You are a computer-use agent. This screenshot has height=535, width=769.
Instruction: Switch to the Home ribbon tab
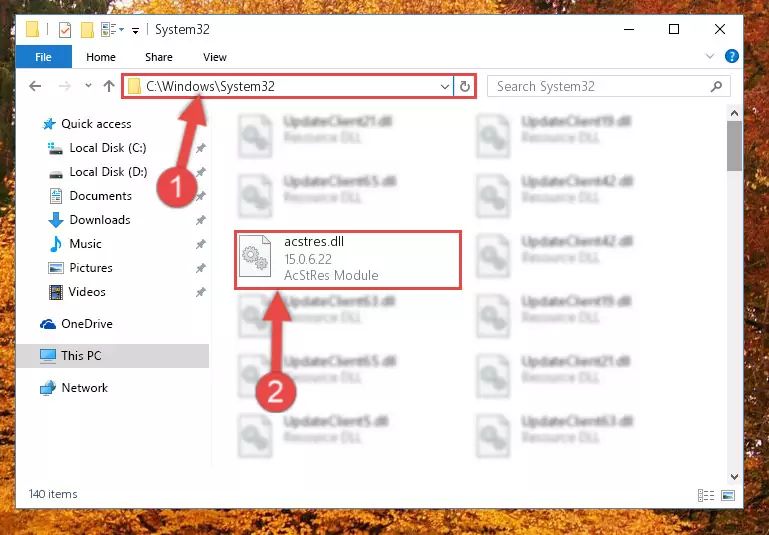coord(101,57)
